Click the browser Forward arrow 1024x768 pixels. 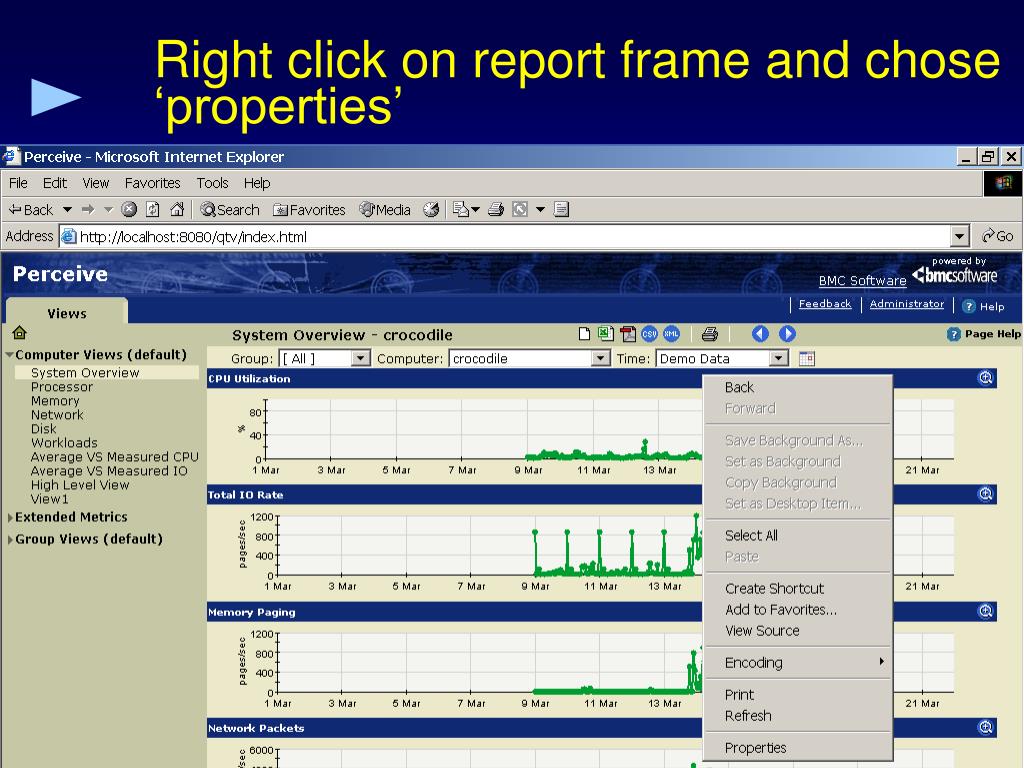[x=88, y=210]
